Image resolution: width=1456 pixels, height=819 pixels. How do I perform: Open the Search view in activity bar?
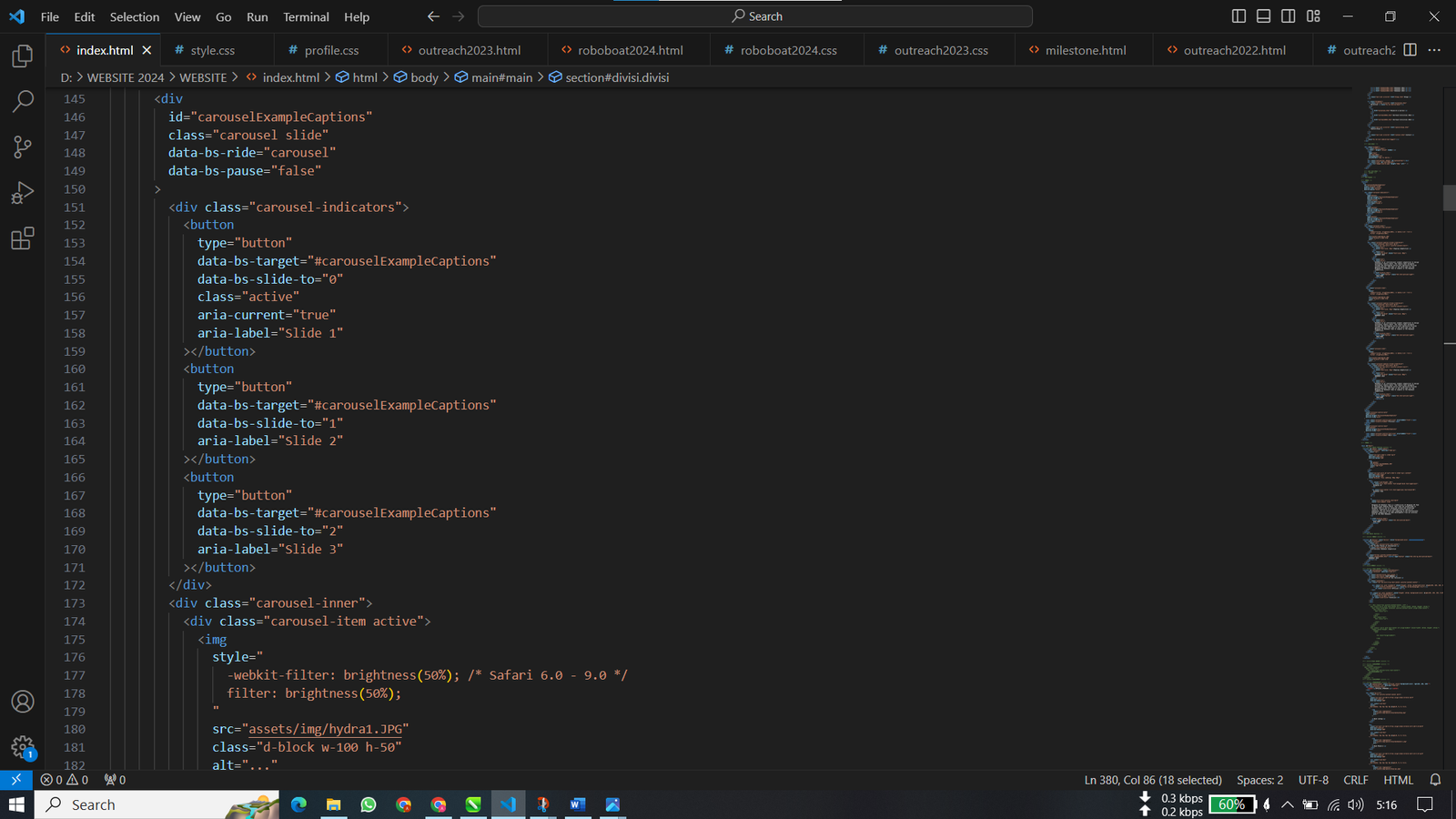point(23,101)
